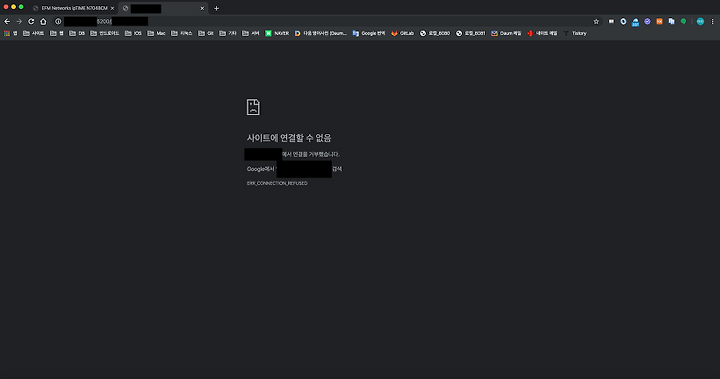This screenshot has width=720, height=379.
Task: Open the 사이트 bookmark folder
Action: coord(34,33)
